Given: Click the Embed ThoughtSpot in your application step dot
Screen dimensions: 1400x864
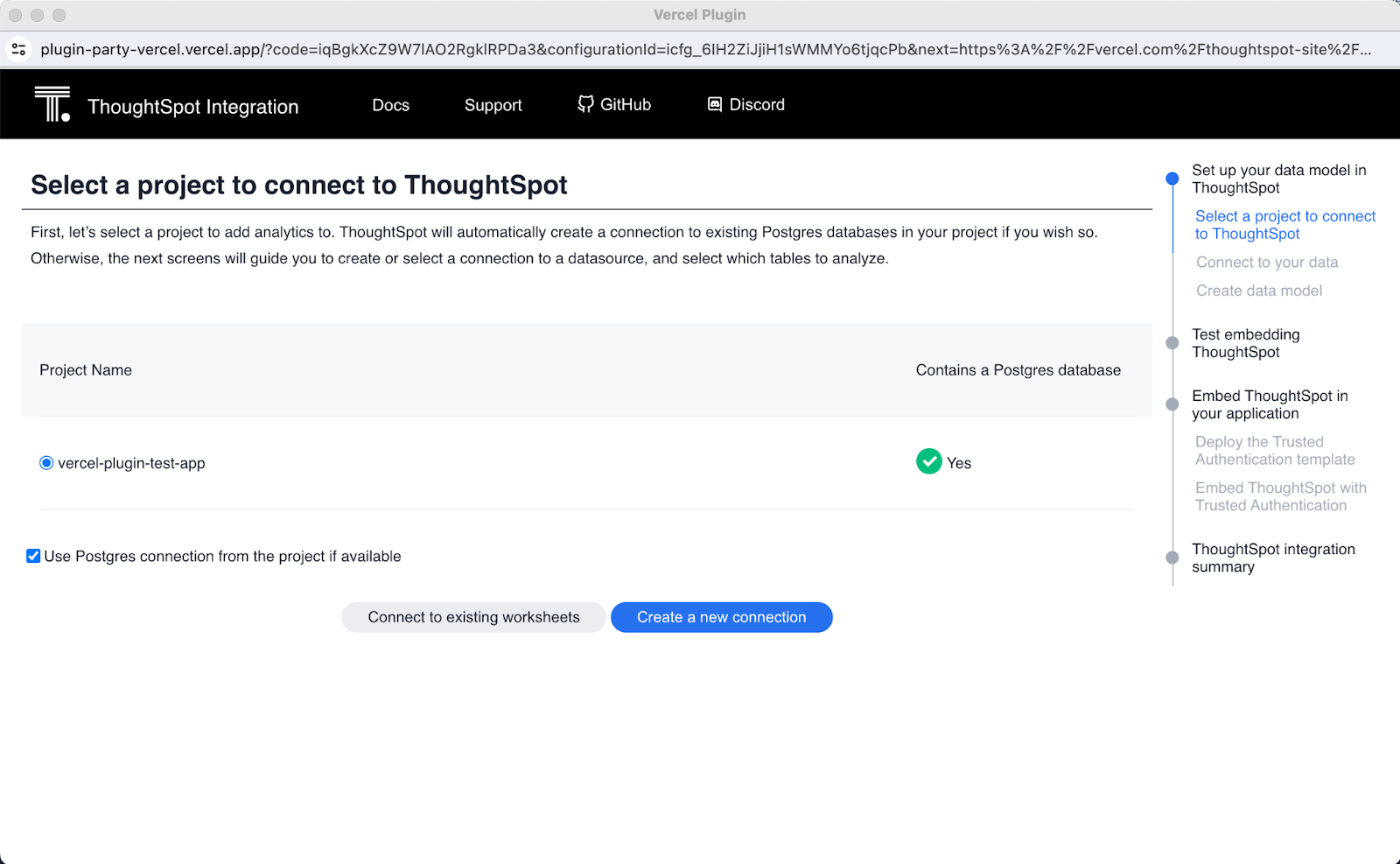Looking at the screenshot, I should 1172,404.
